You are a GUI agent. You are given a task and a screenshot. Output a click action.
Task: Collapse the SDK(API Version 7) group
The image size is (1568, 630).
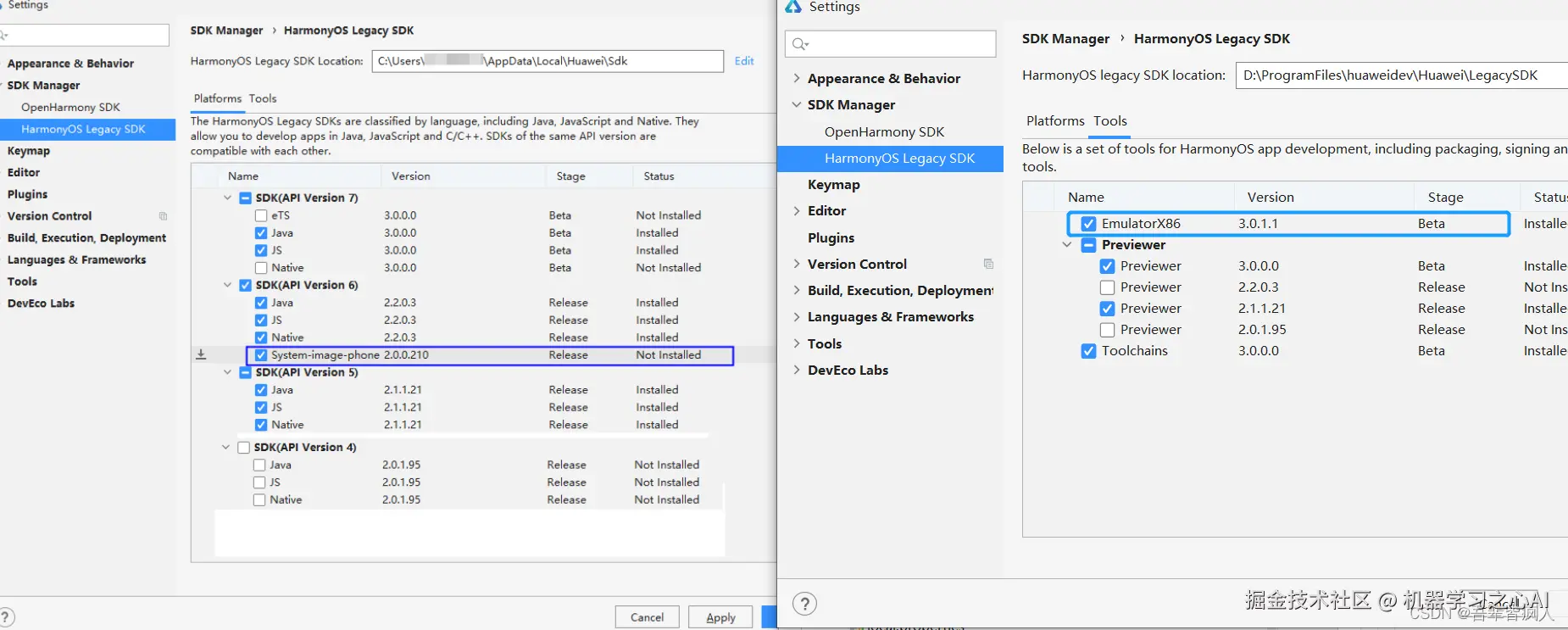click(227, 198)
